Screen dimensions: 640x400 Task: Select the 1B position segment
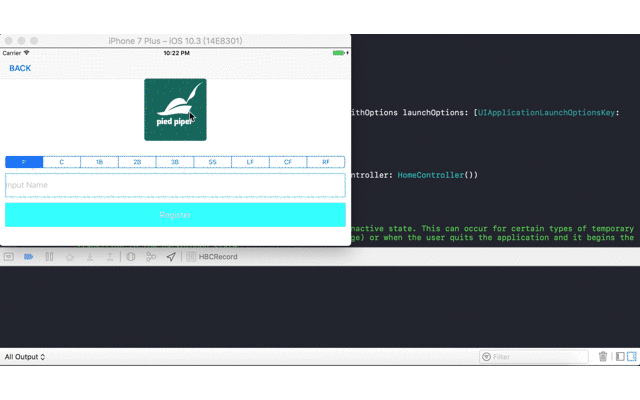pyautogui.click(x=100, y=161)
